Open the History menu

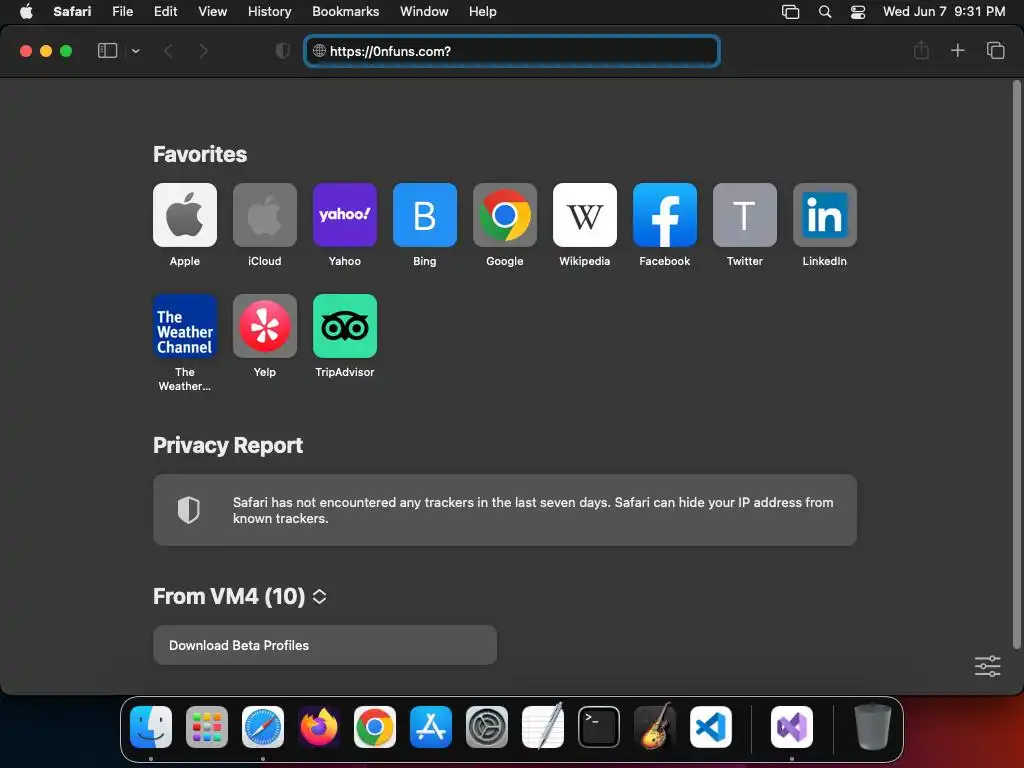[270, 11]
